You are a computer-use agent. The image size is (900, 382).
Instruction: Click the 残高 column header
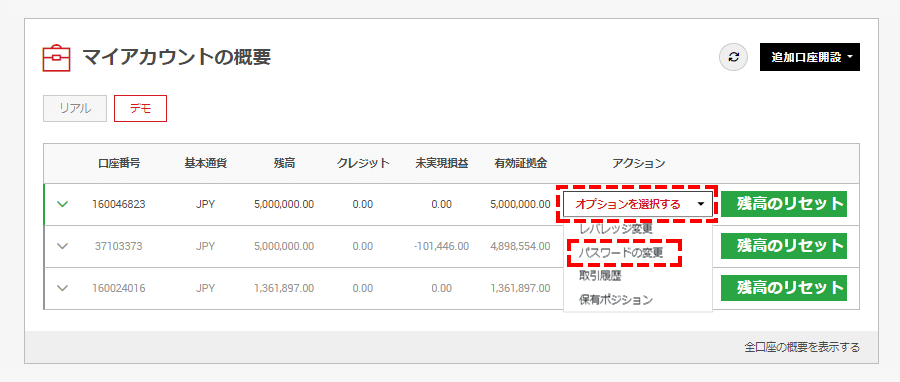[284, 163]
